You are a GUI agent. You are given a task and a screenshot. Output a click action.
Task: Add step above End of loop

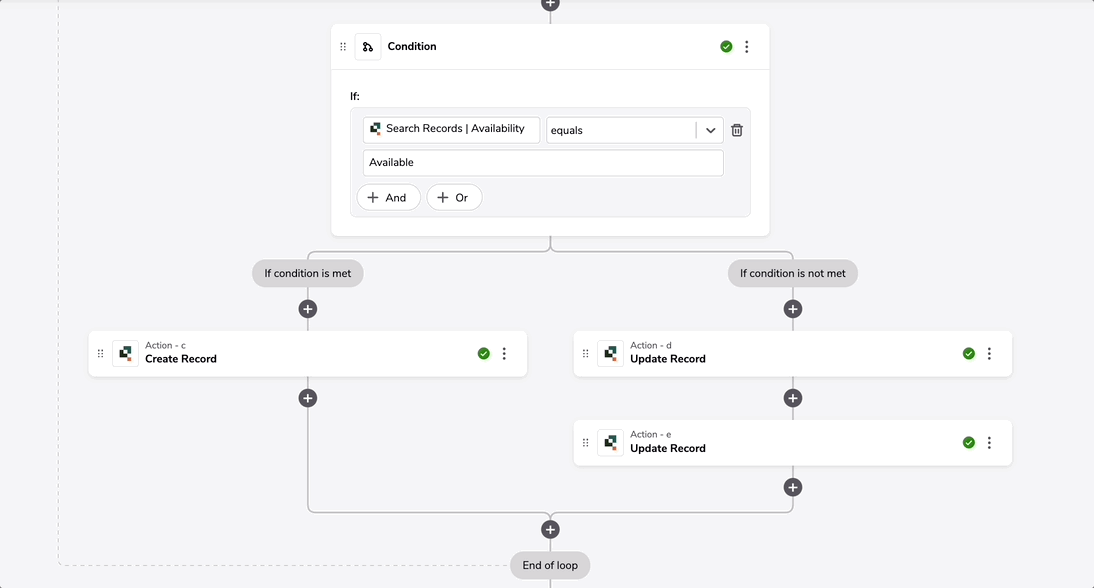point(550,529)
